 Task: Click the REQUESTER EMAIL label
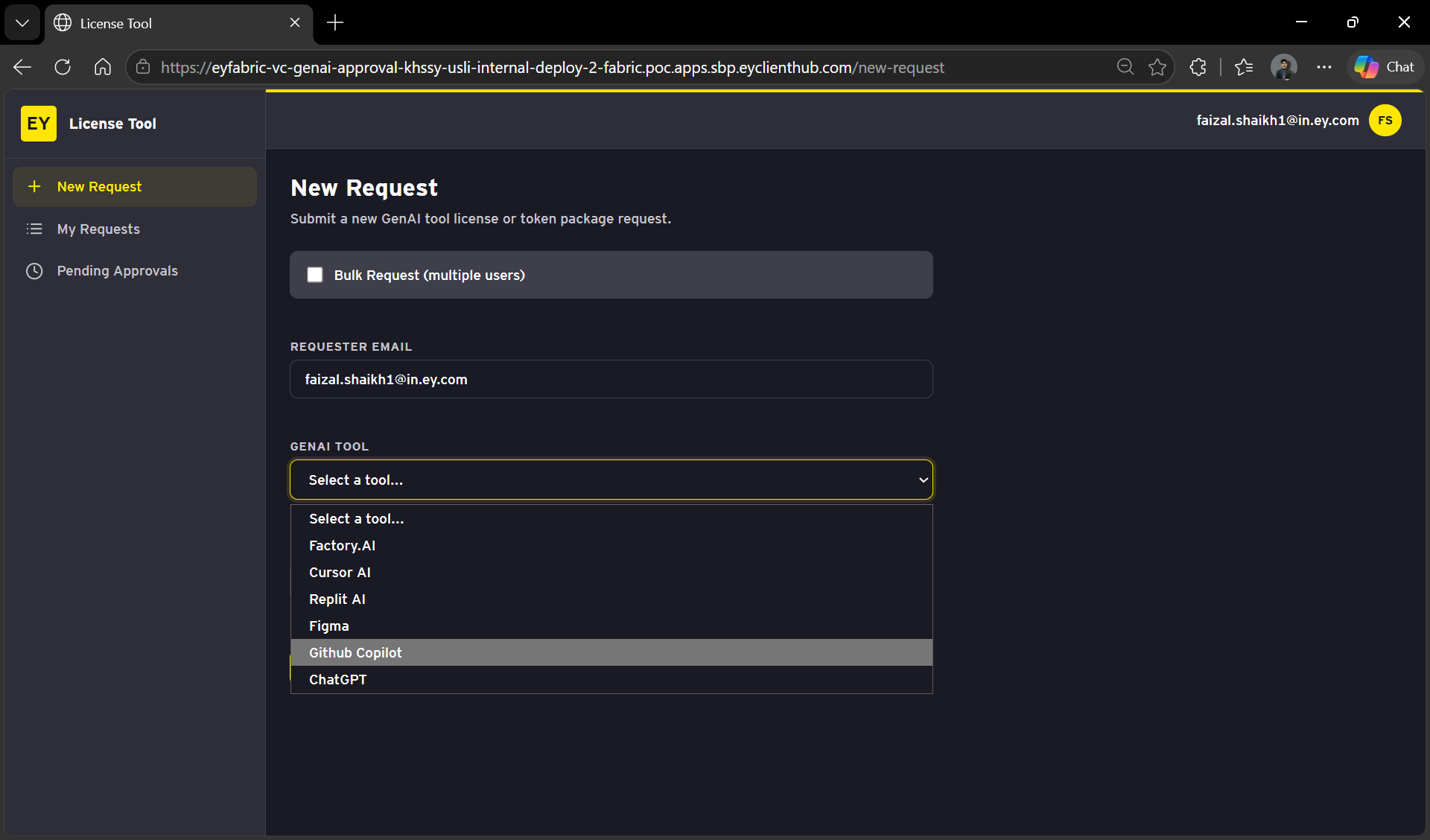click(x=351, y=347)
